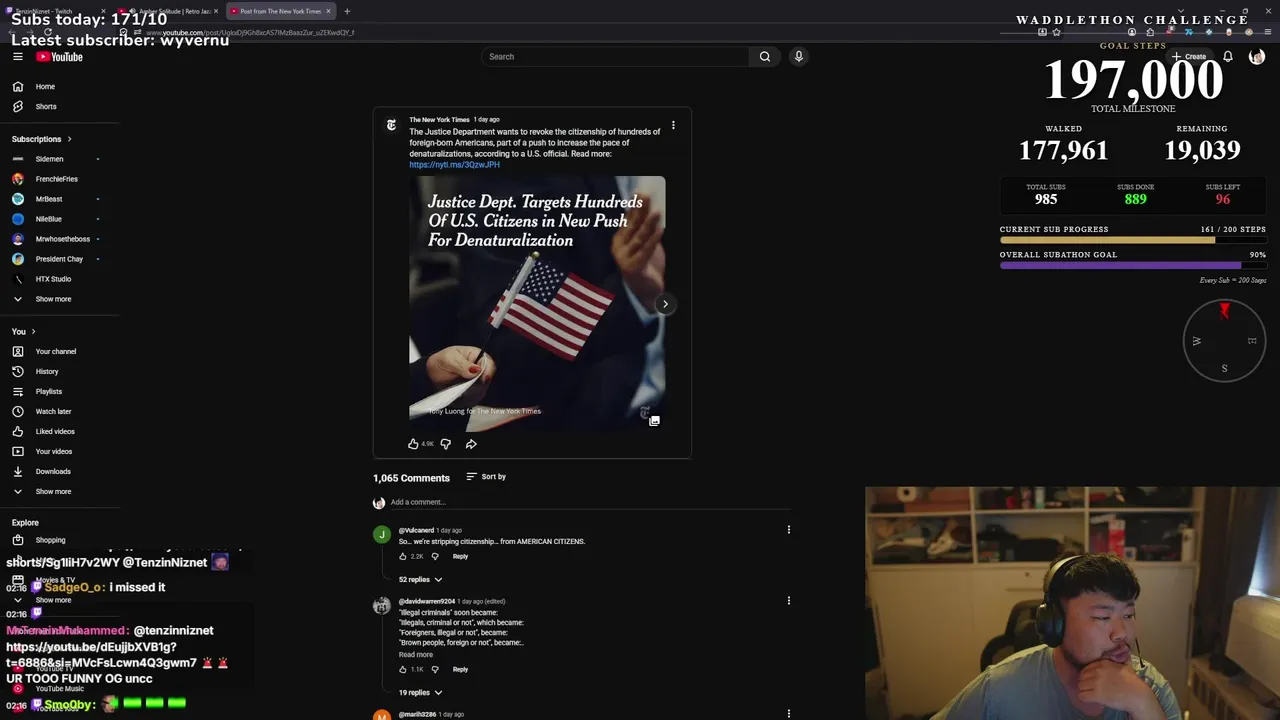
Task: Dislike the New York Times post
Action: [446, 444]
